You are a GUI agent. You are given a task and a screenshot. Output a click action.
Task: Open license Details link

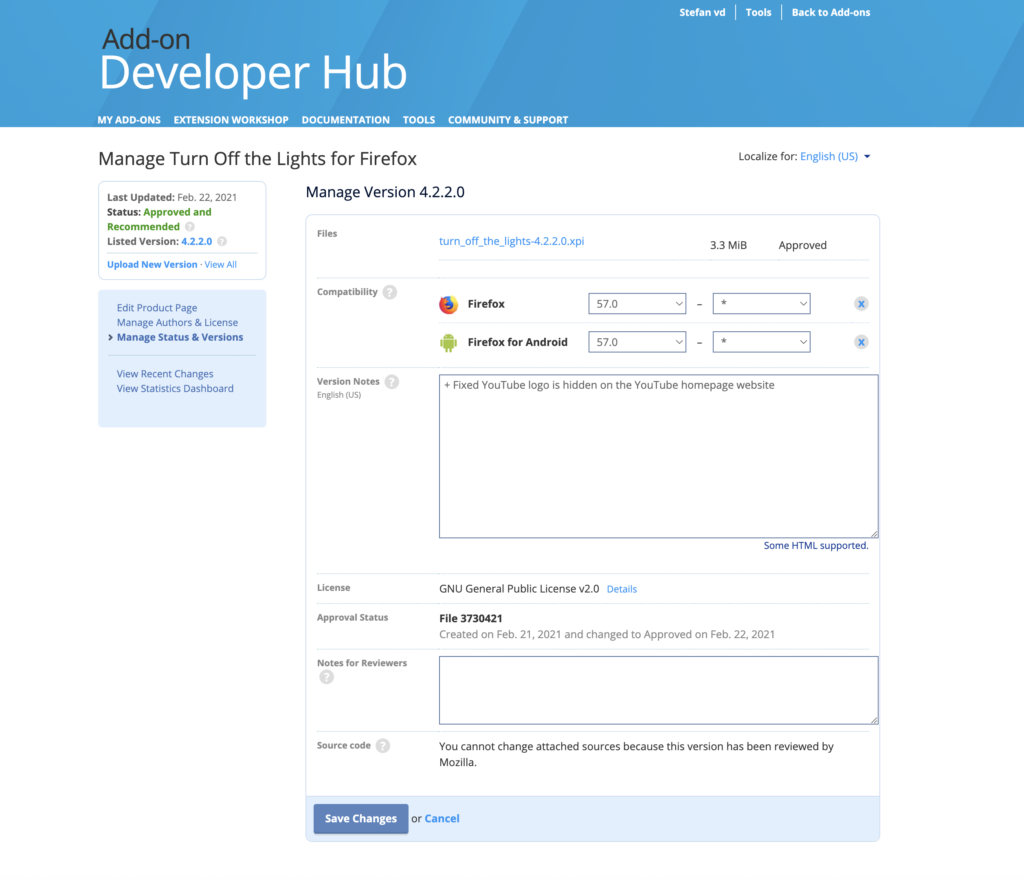tap(622, 589)
